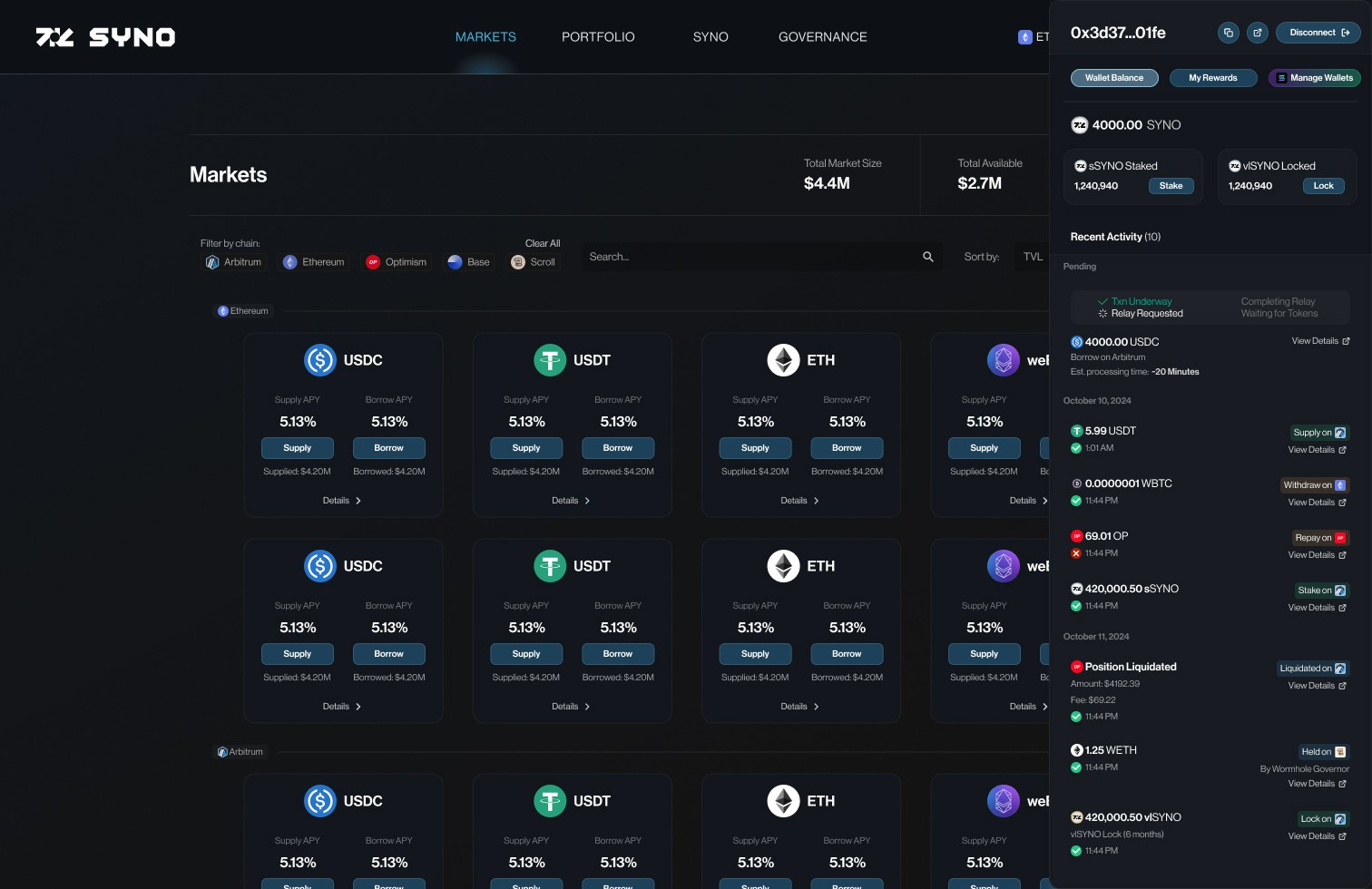Open wallet address in external explorer icon
The image size is (1372, 889).
1257,33
